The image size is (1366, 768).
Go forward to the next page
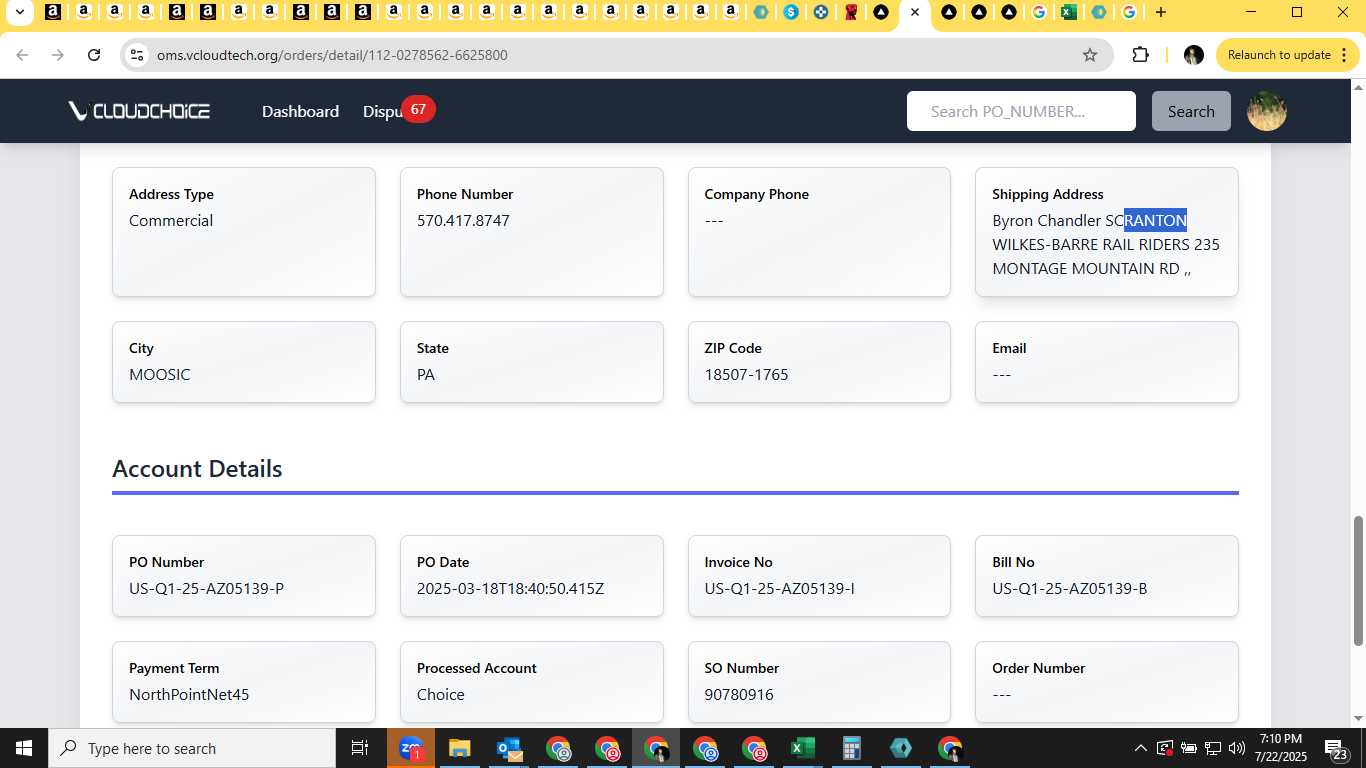click(x=58, y=55)
